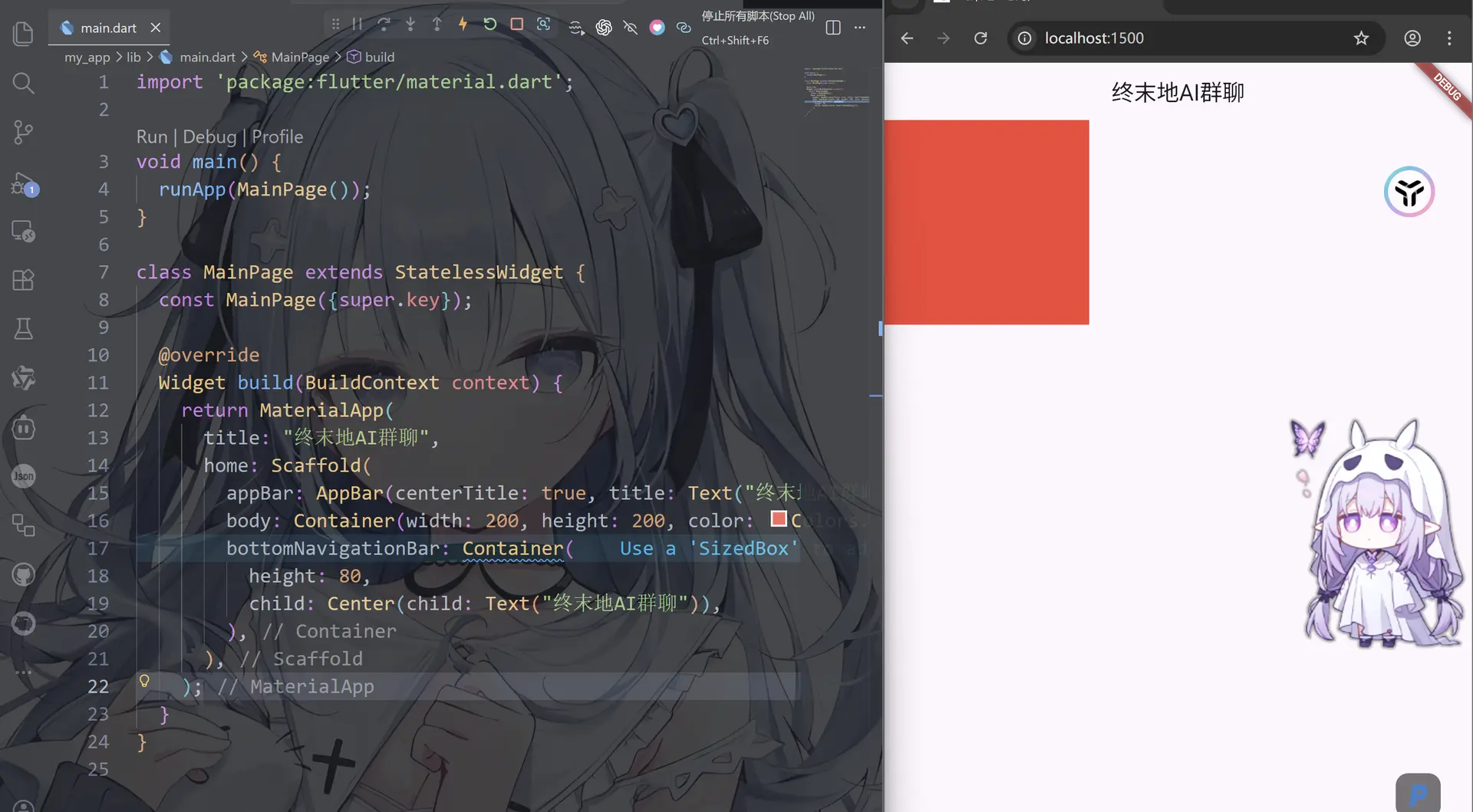Click the lightbulb quick-fix icon on line 22

point(144,681)
